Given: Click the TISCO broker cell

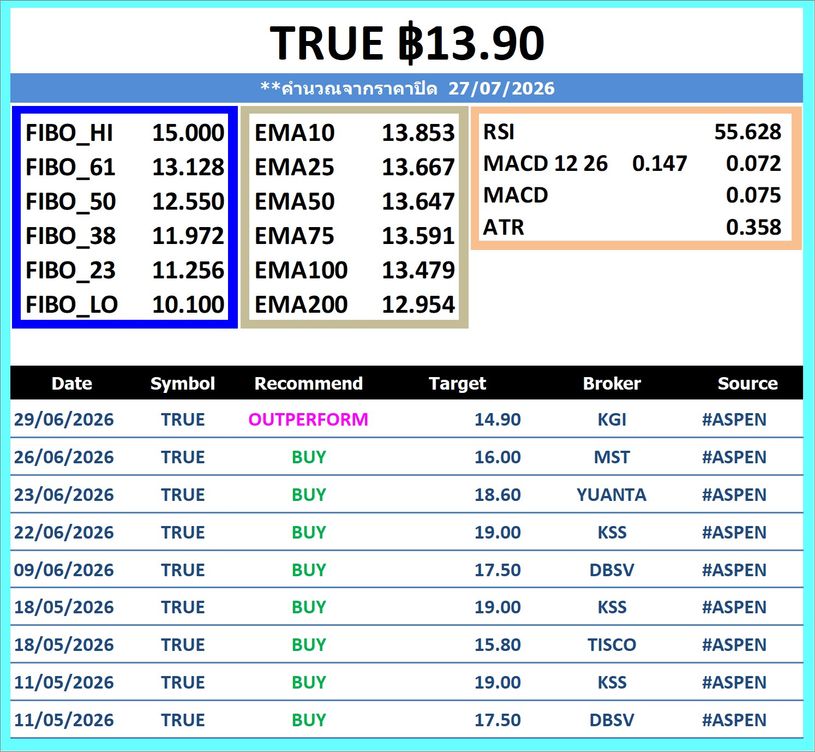Looking at the screenshot, I should pyautogui.click(x=612, y=644).
